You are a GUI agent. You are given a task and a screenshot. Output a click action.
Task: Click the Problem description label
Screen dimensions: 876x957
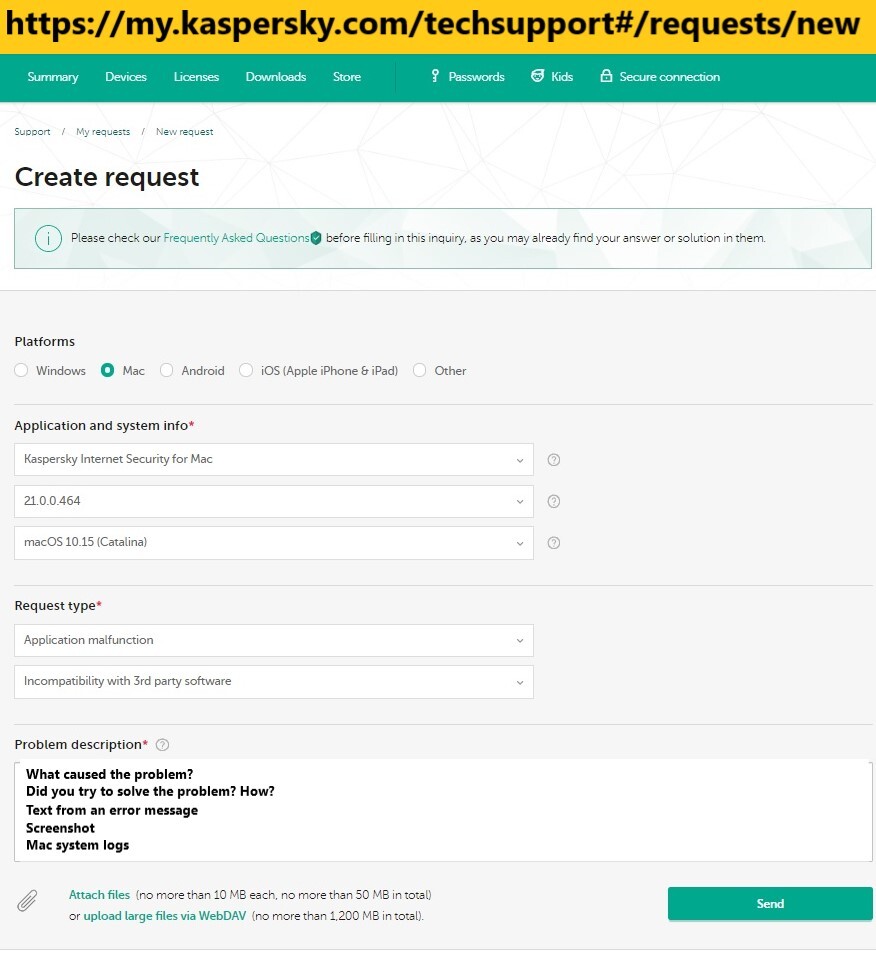coord(78,745)
